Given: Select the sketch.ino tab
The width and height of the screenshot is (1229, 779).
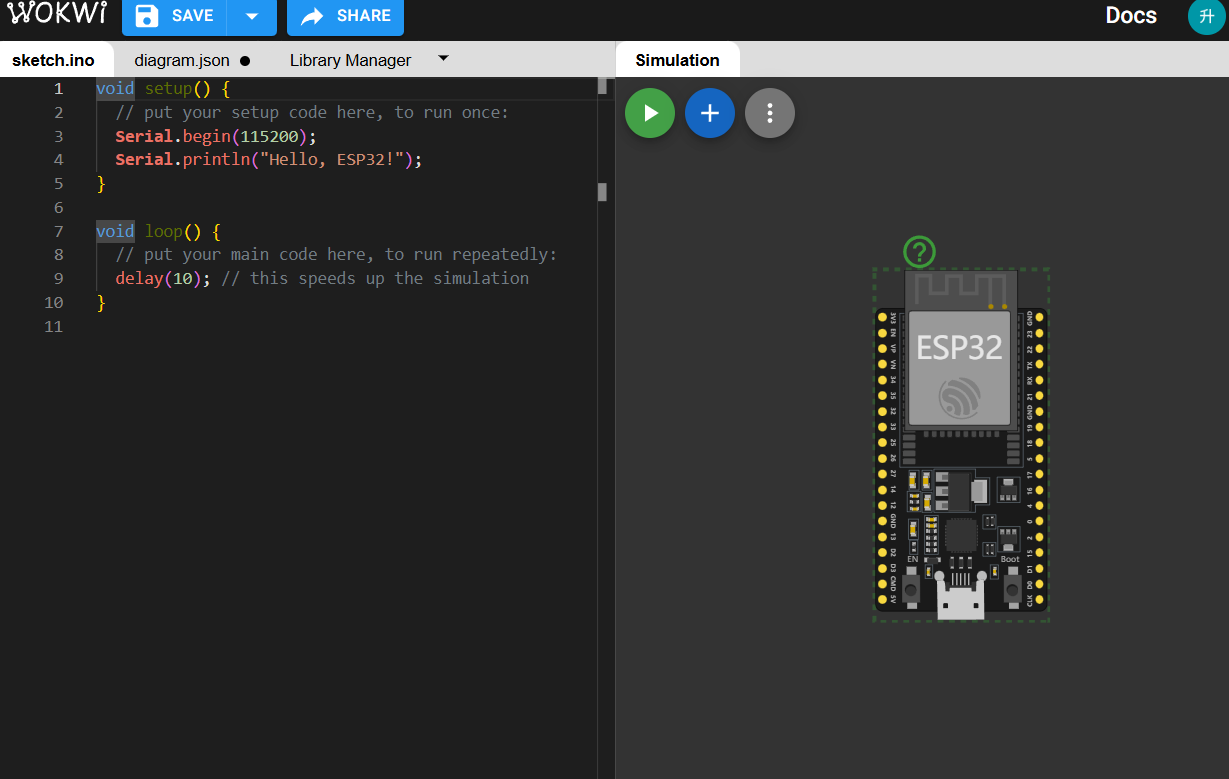Looking at the screenshot, I should coord(55,59).
